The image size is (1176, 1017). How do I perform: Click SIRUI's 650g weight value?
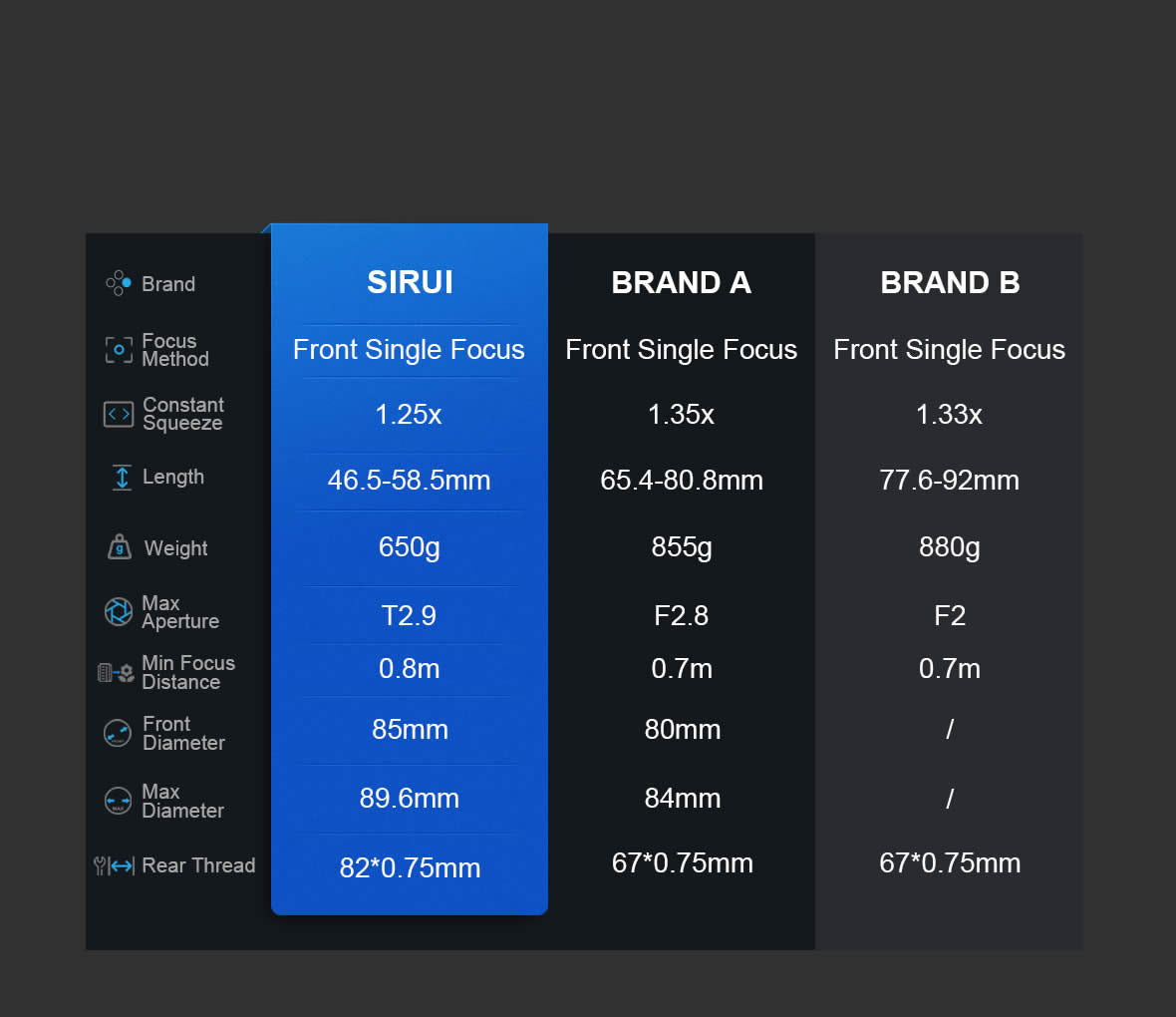click(x=409, y=546)
